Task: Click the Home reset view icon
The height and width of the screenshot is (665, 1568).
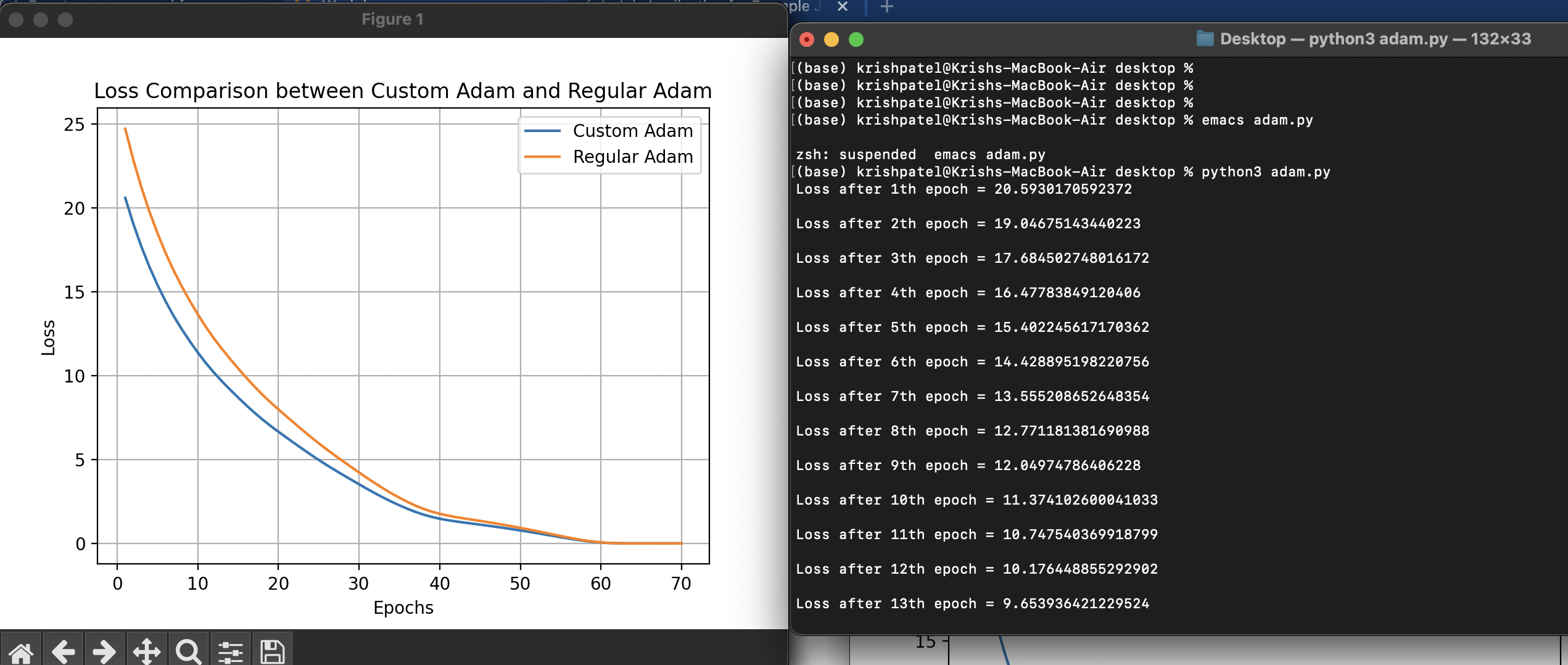Action: point(21,651)
